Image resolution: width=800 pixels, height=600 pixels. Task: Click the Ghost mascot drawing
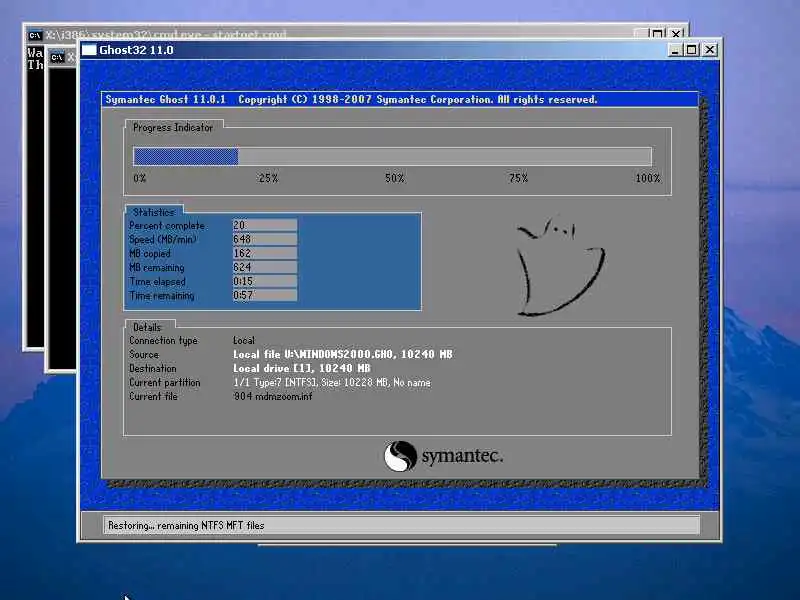tap(560, 267)
